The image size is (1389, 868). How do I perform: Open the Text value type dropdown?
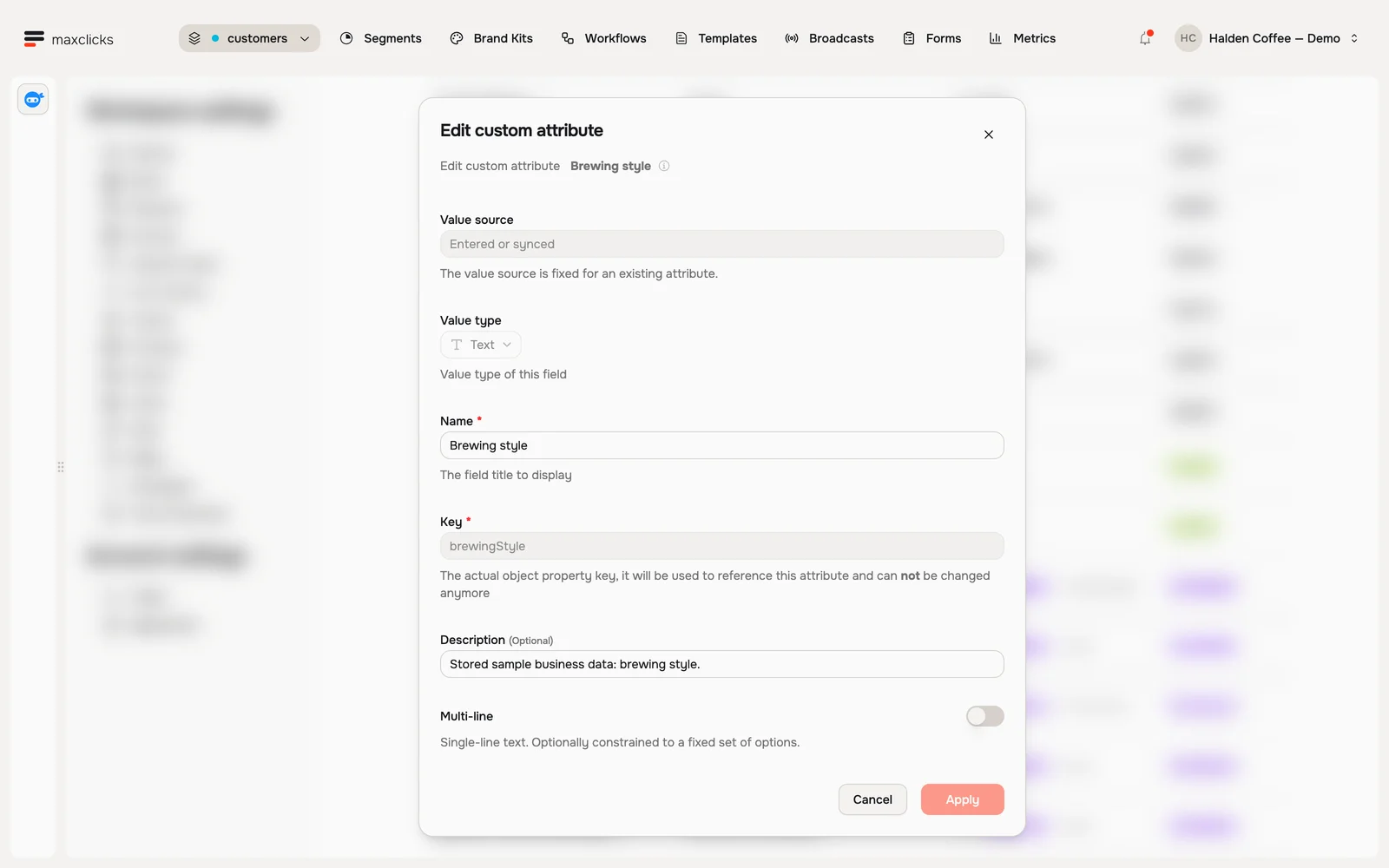click(x=481, y=345)
